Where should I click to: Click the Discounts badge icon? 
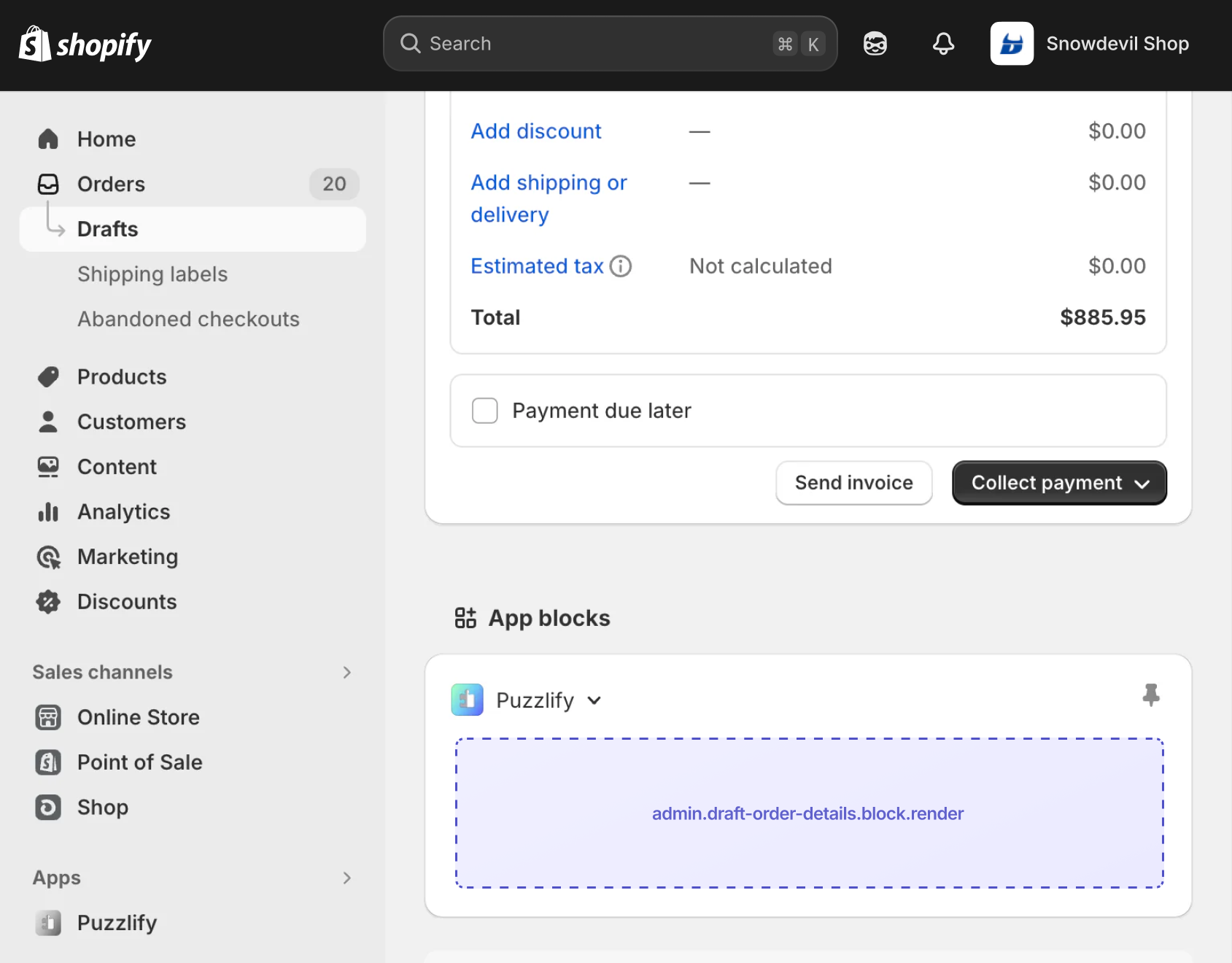pyautogui.click(x=48, y=602)
